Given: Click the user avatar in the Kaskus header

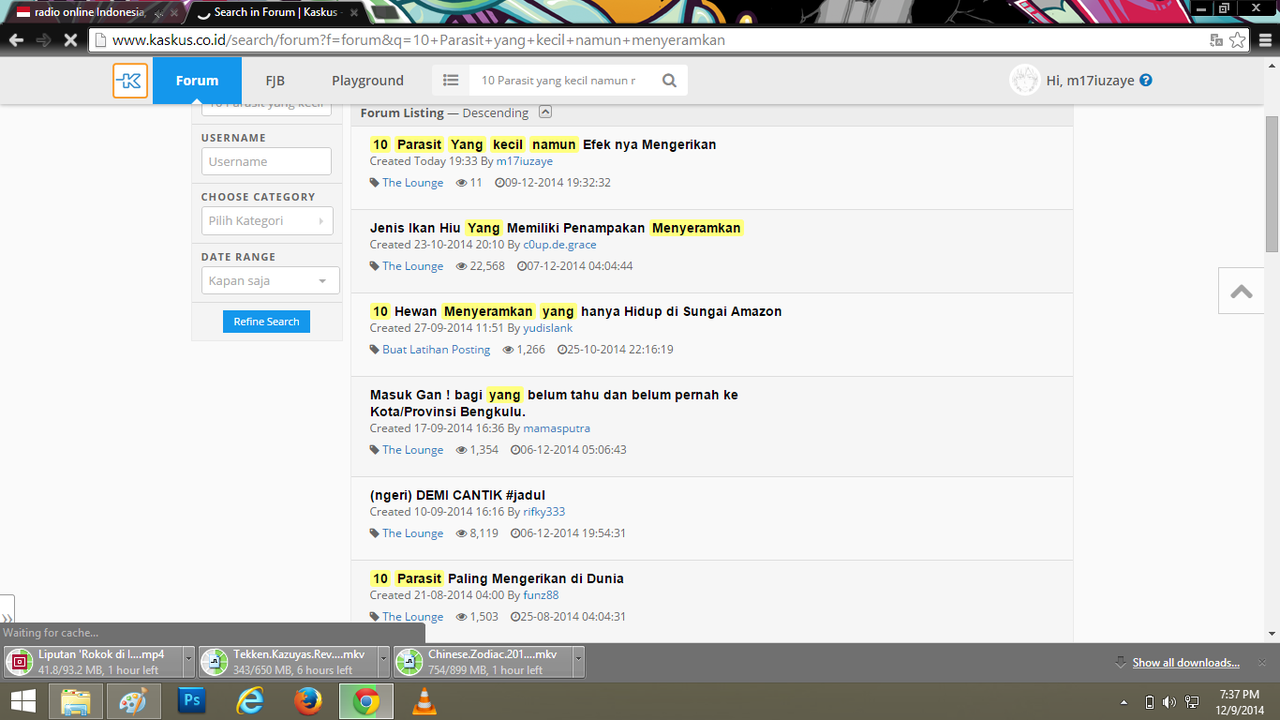Looking at the screenshot, I should coord(1024,80).
